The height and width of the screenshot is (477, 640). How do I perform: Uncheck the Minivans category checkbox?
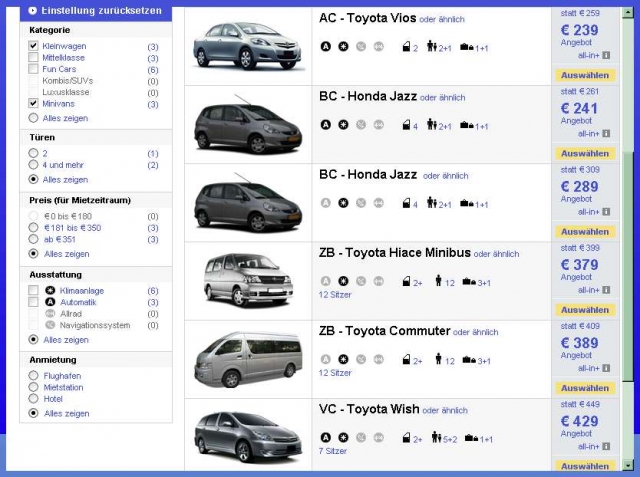(33, 103)
